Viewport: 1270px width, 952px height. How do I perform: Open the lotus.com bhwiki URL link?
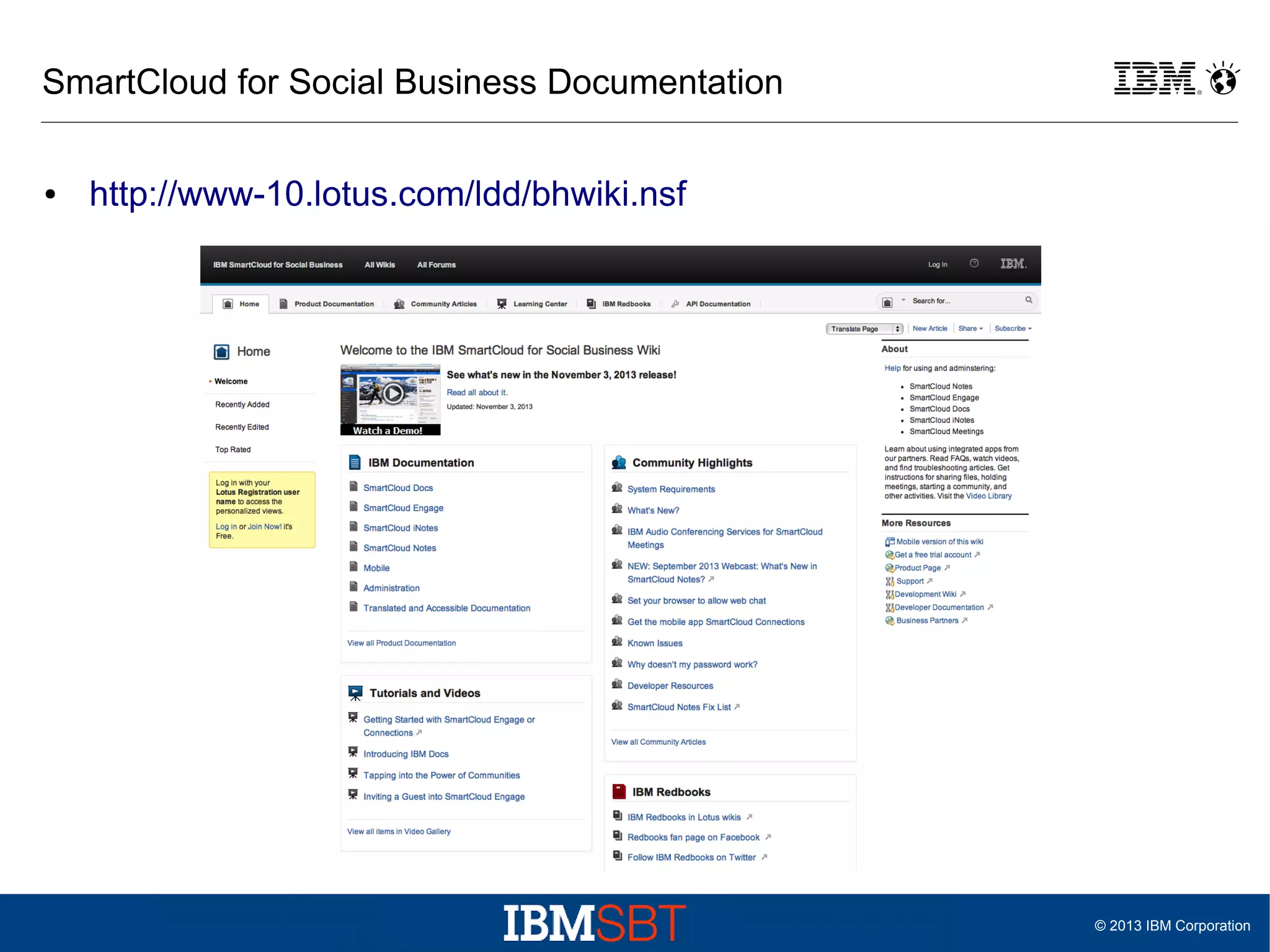(388, 194)
